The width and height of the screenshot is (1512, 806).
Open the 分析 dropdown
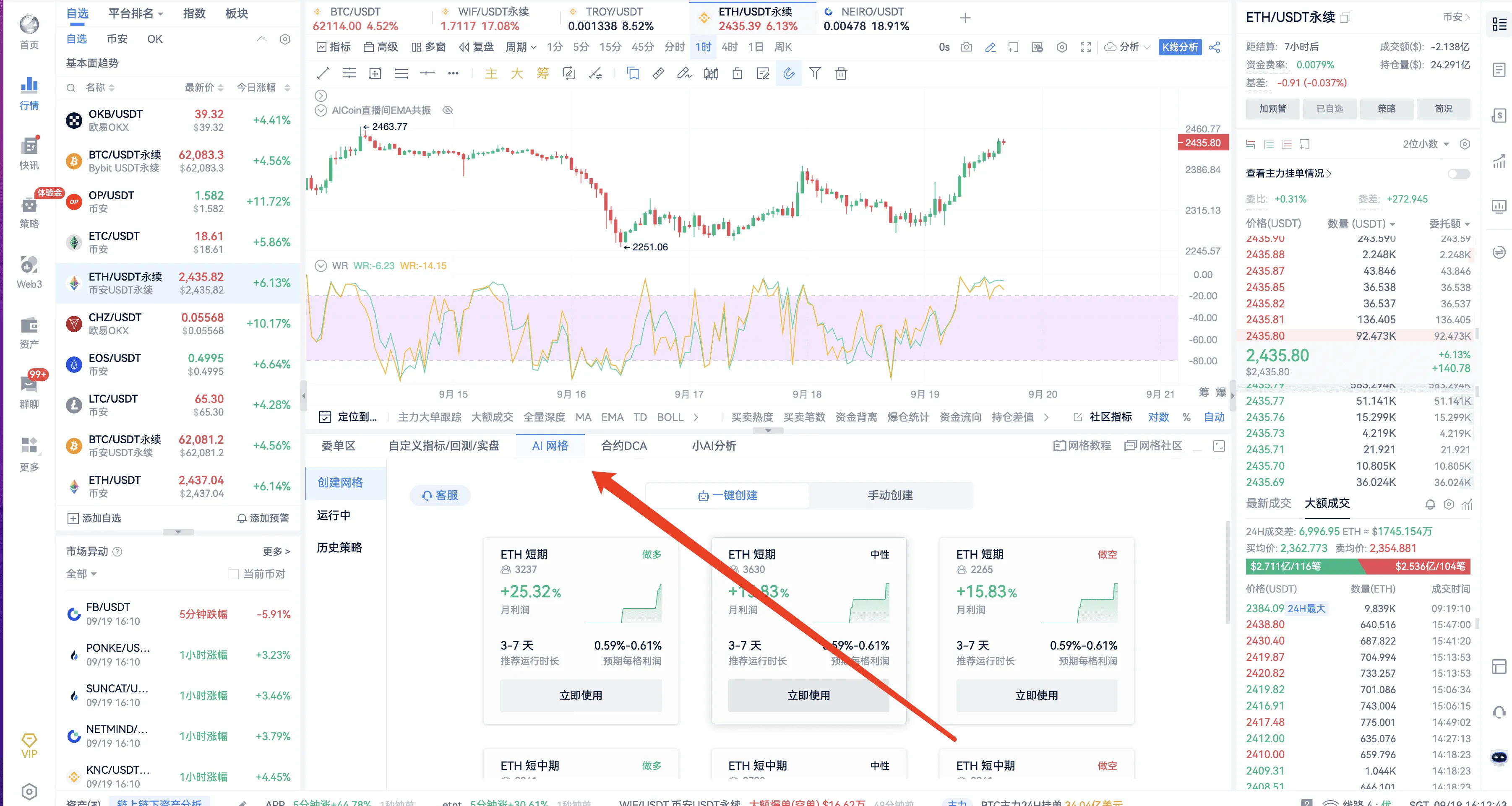tap(1127, 47)
